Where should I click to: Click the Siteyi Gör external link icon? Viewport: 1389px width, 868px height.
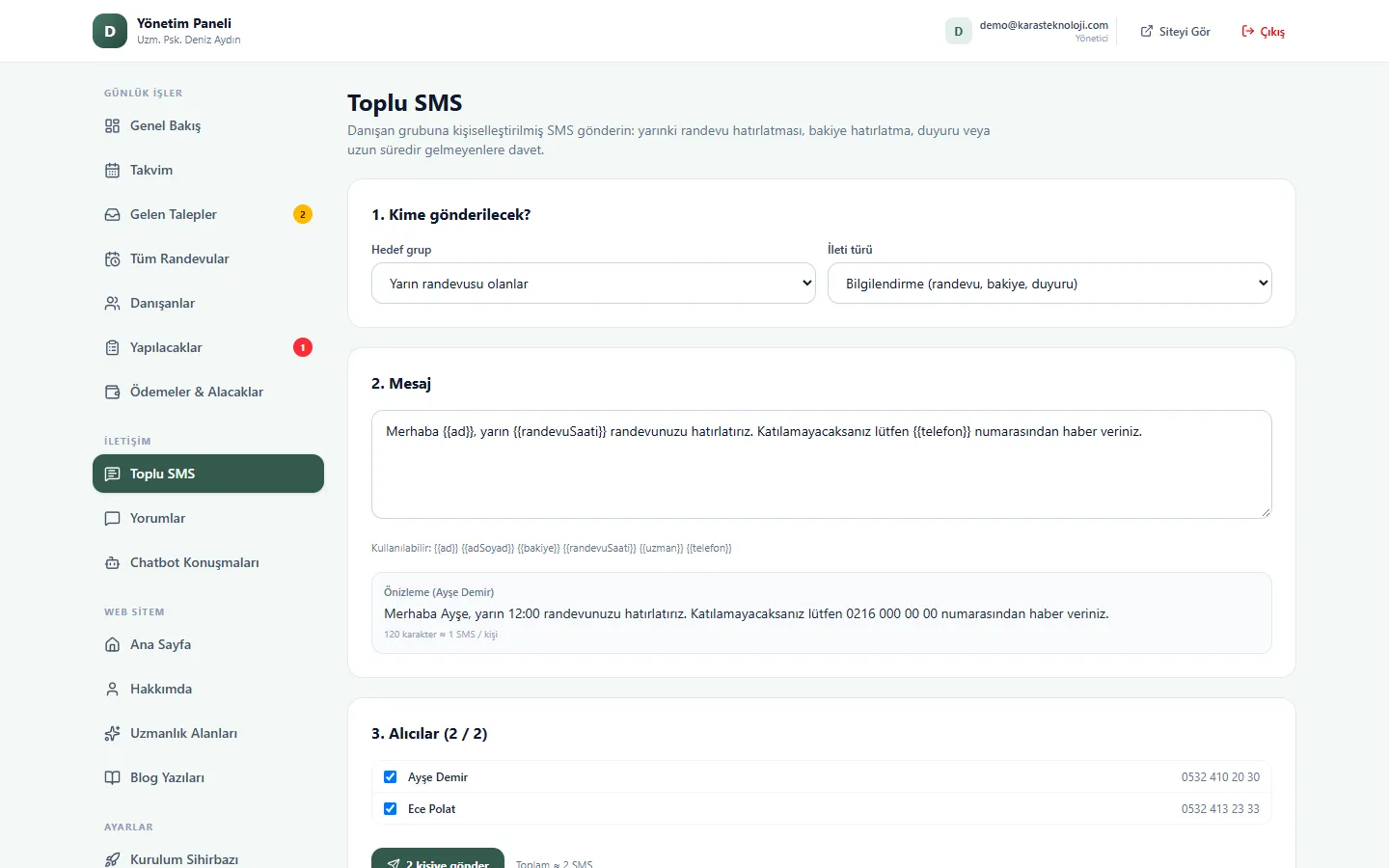[x=1147, y=32]
